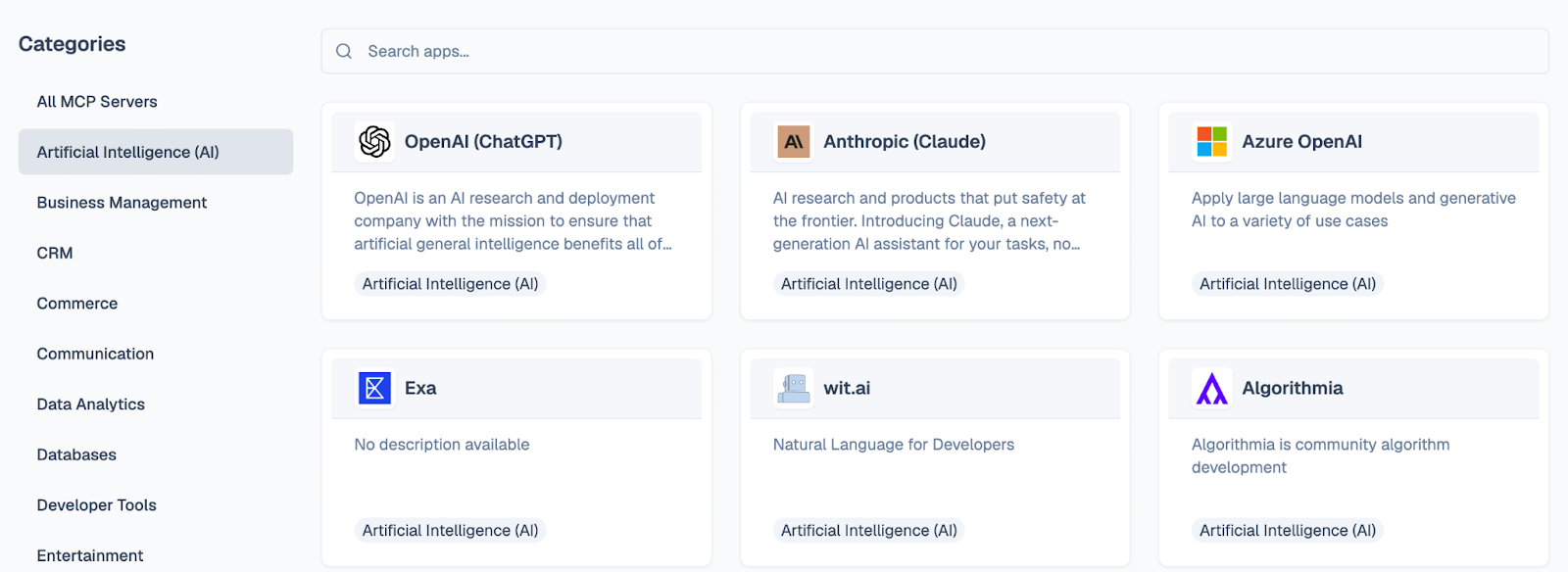Viewport: 1568px width, 572px height.
Task: Click the Azure OpenAI Microsoft logo icon
Action: 1211,142
